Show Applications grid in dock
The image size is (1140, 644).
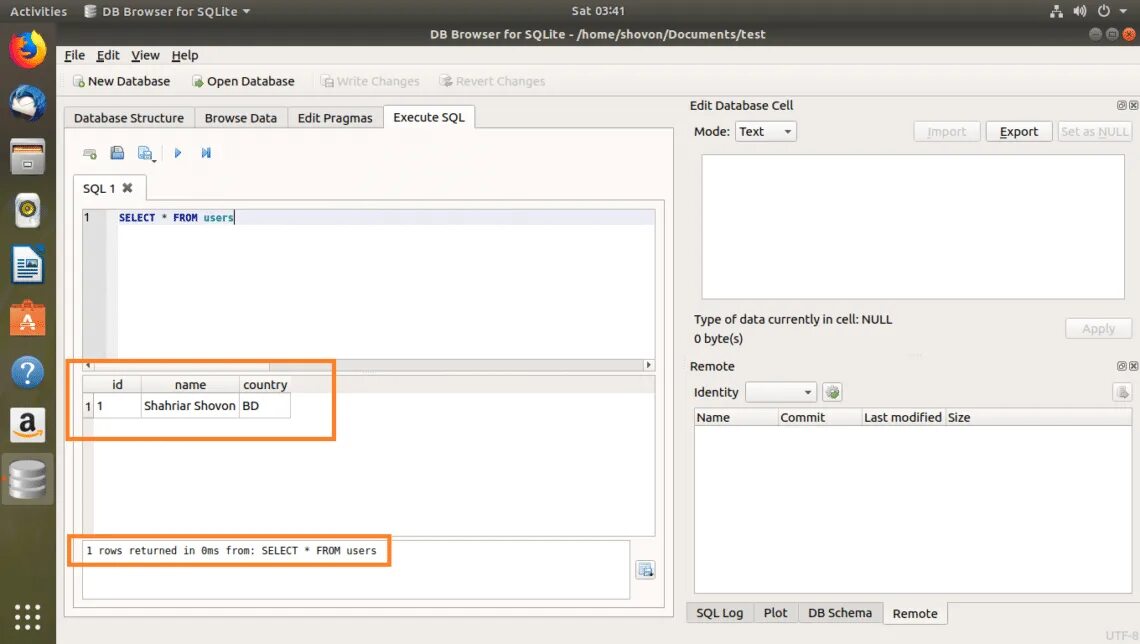28,617
